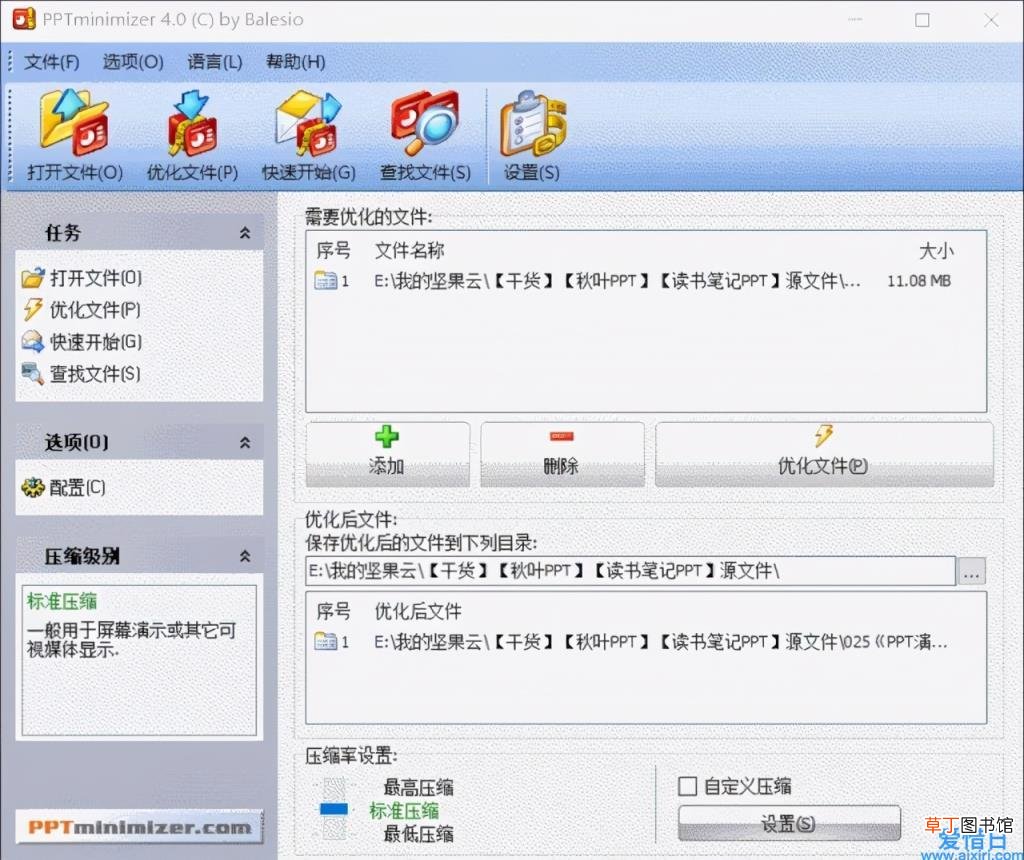The height and width of the screenshot is (860, 1024).
Task: Click the lightning icon beside 优化文件(P) in the task panel
Action: click(33, 310)
